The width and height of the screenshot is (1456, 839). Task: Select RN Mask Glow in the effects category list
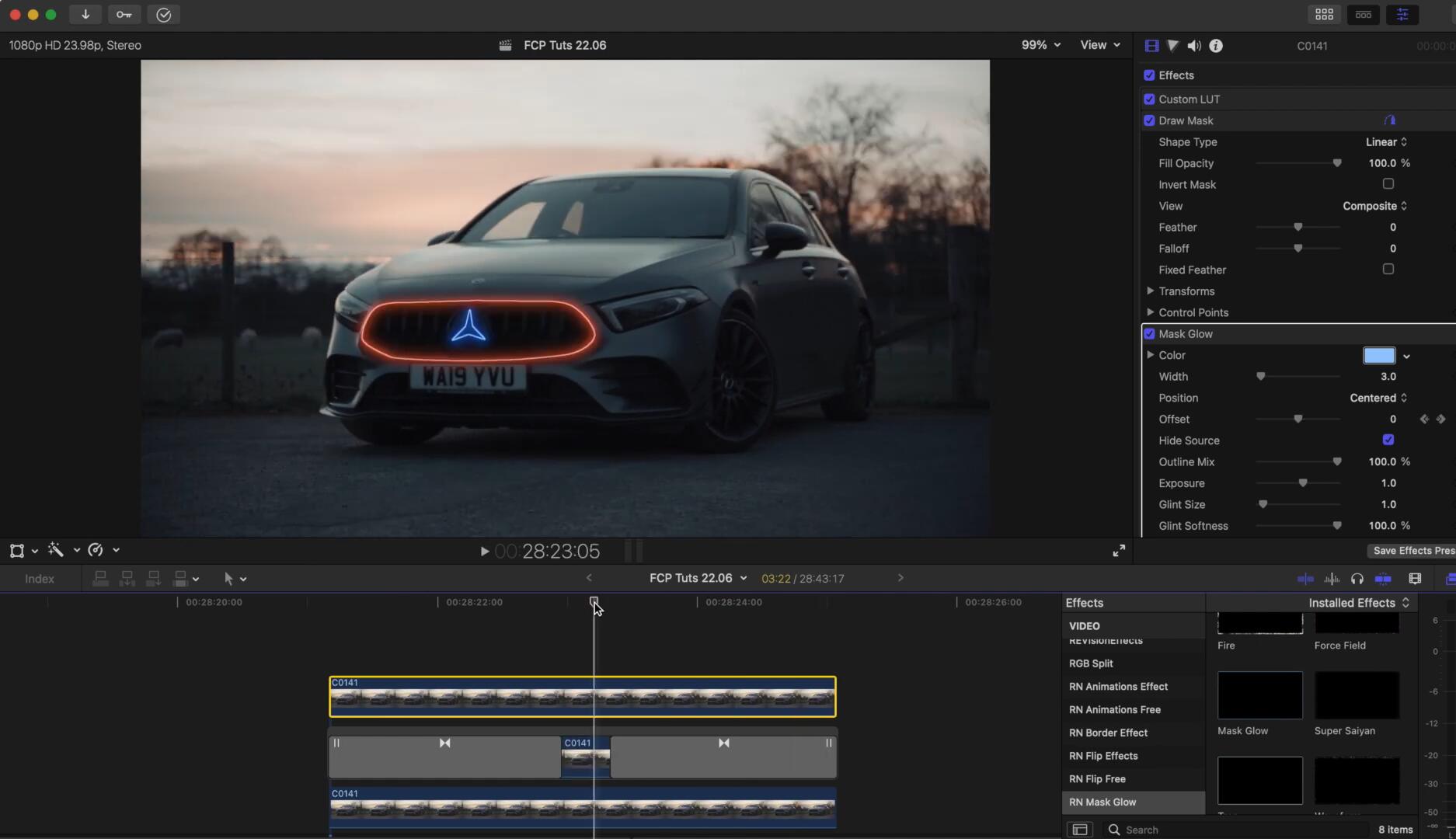(x=1102, y=802)
